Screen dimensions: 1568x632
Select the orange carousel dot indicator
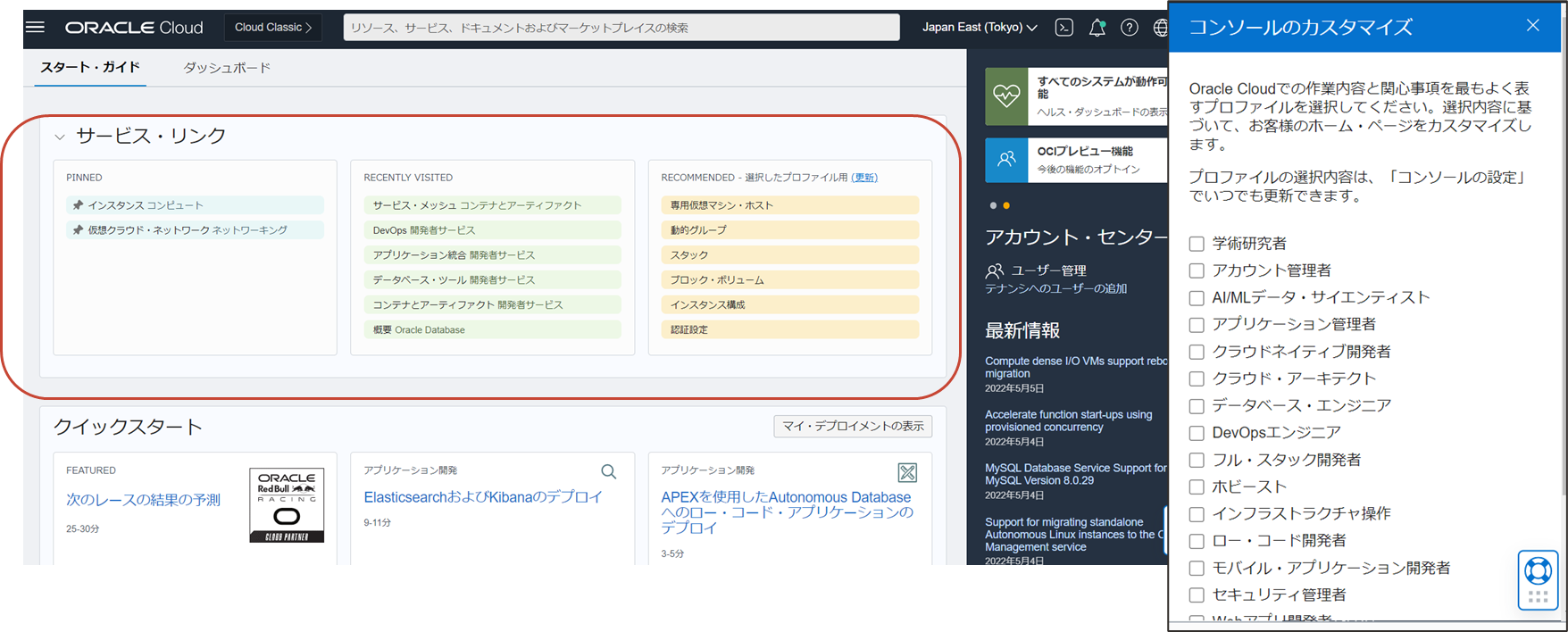point(1006,206)
